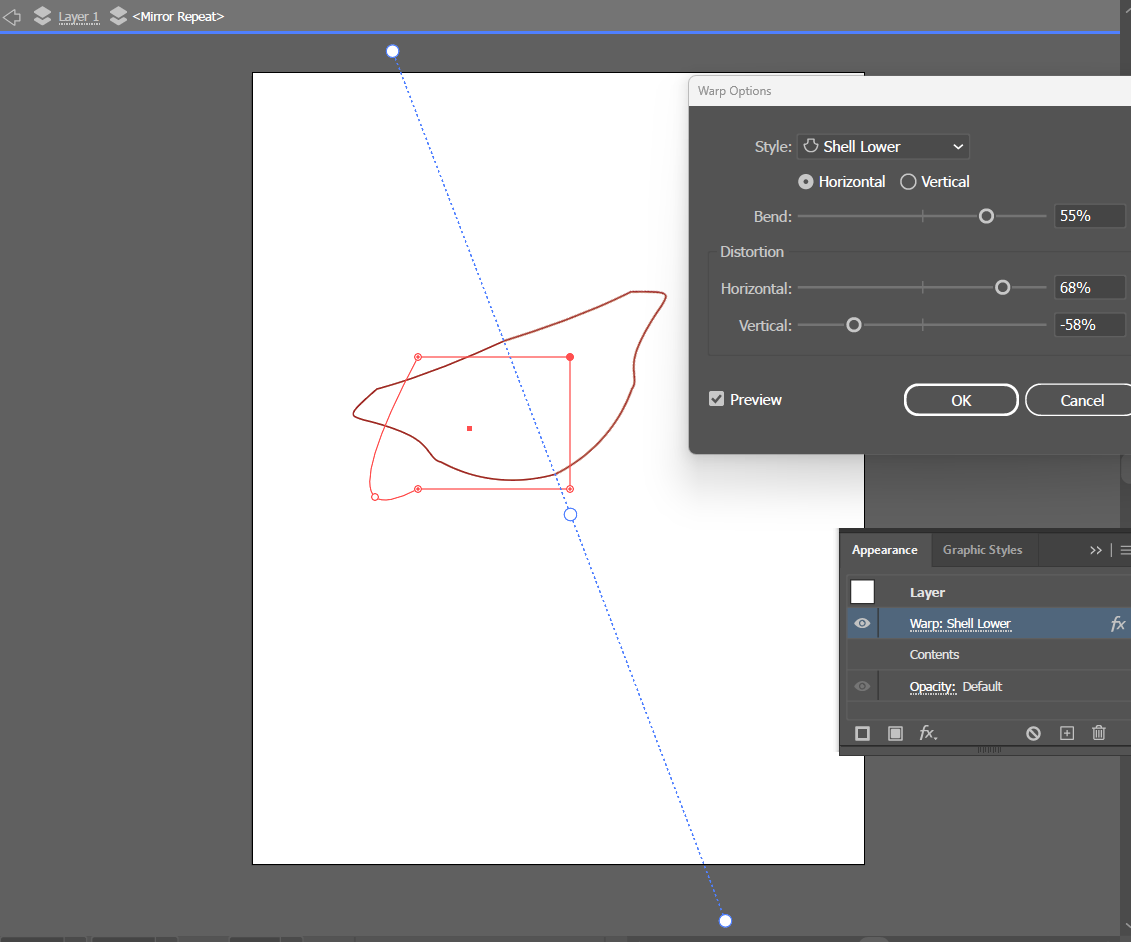The height and width of the screenshot is (942, 1131).
Task: Hide the Warp: Shell Lower effect
Action: (861, 623)
